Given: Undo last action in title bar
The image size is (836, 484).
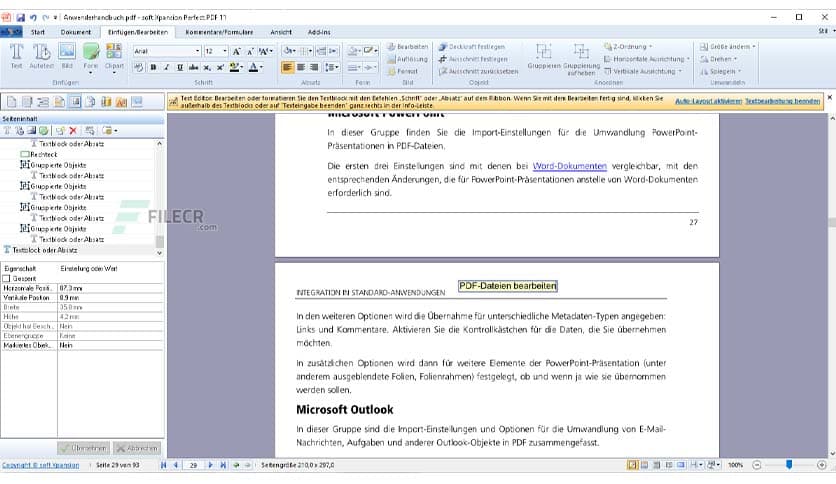Looking at the screenshot, I should pyautogui.click(x=33, y=17).
